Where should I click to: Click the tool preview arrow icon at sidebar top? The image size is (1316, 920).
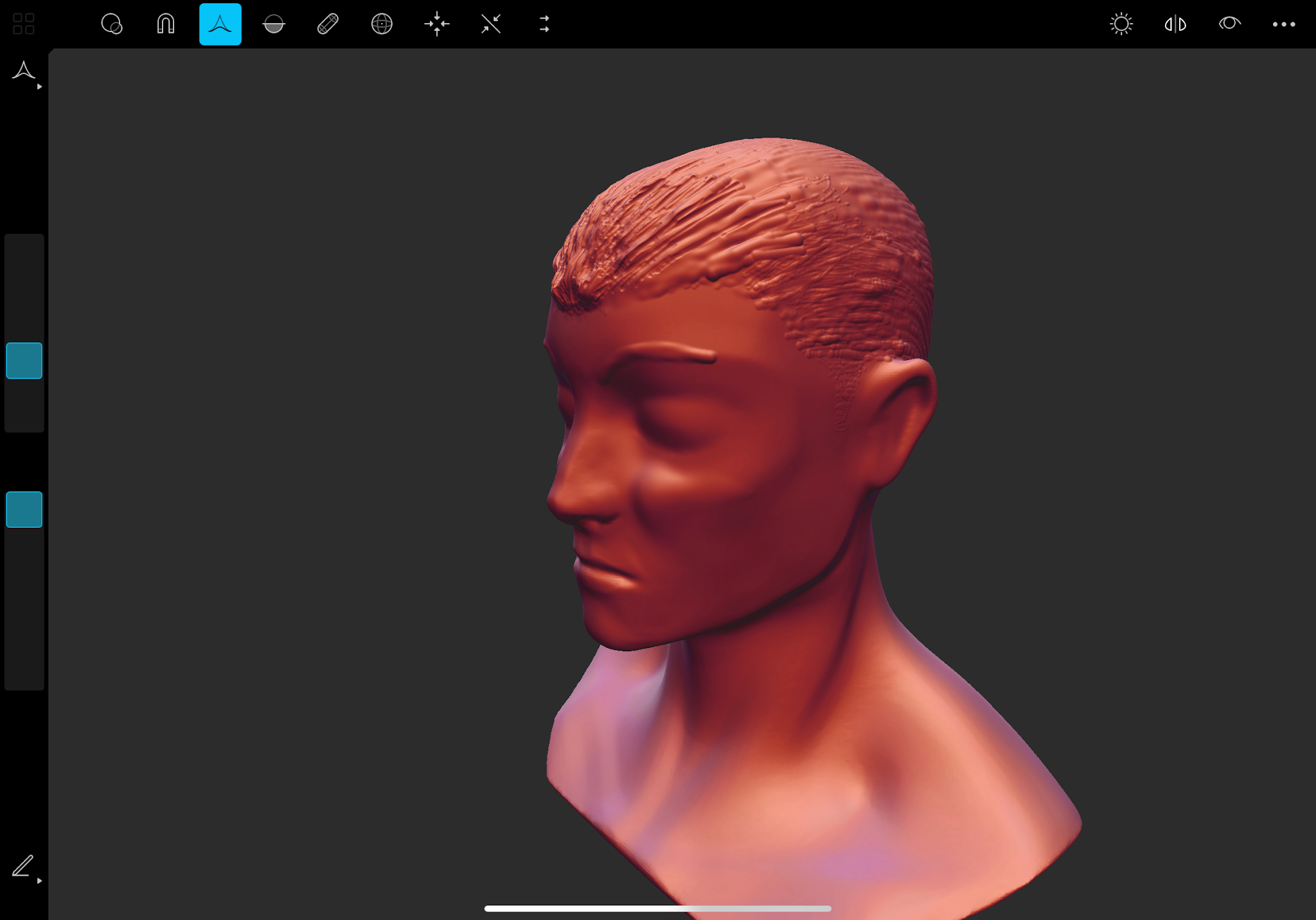pos(24,71)
